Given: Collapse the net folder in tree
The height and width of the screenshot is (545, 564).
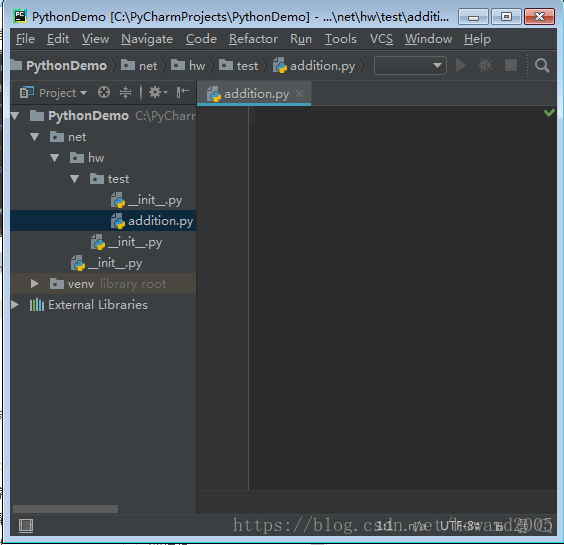Looking at the screenshot, I should point(35,137).
